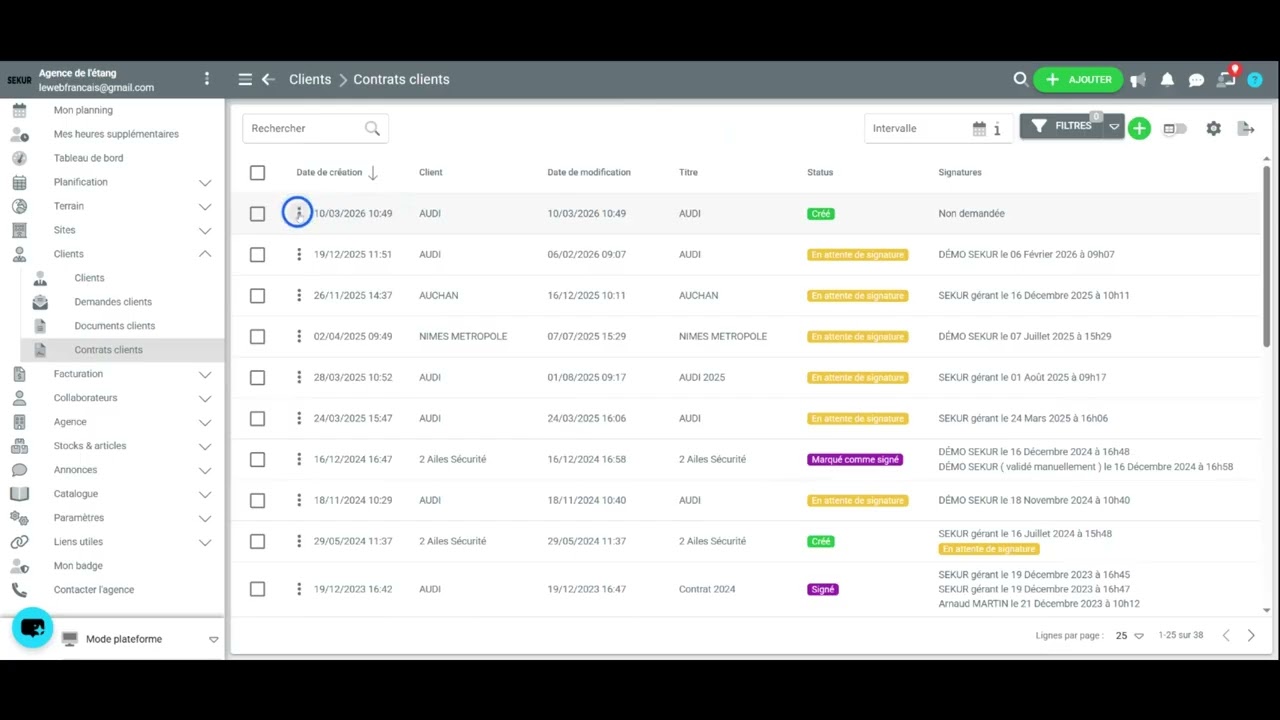Viewport: 1280px width, 720px height.
Task: Click the magnifier in the Rechercher field
Action: [372, 128]
